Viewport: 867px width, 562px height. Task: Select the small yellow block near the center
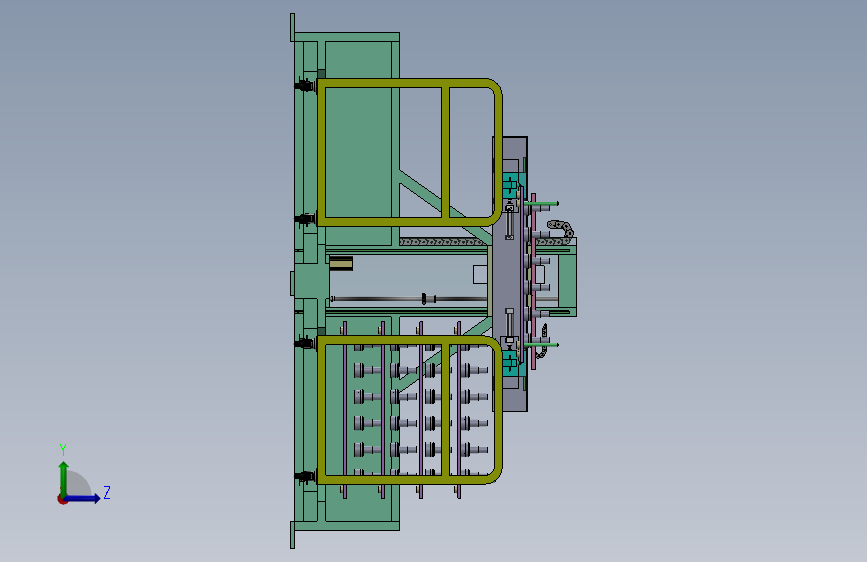341,263
